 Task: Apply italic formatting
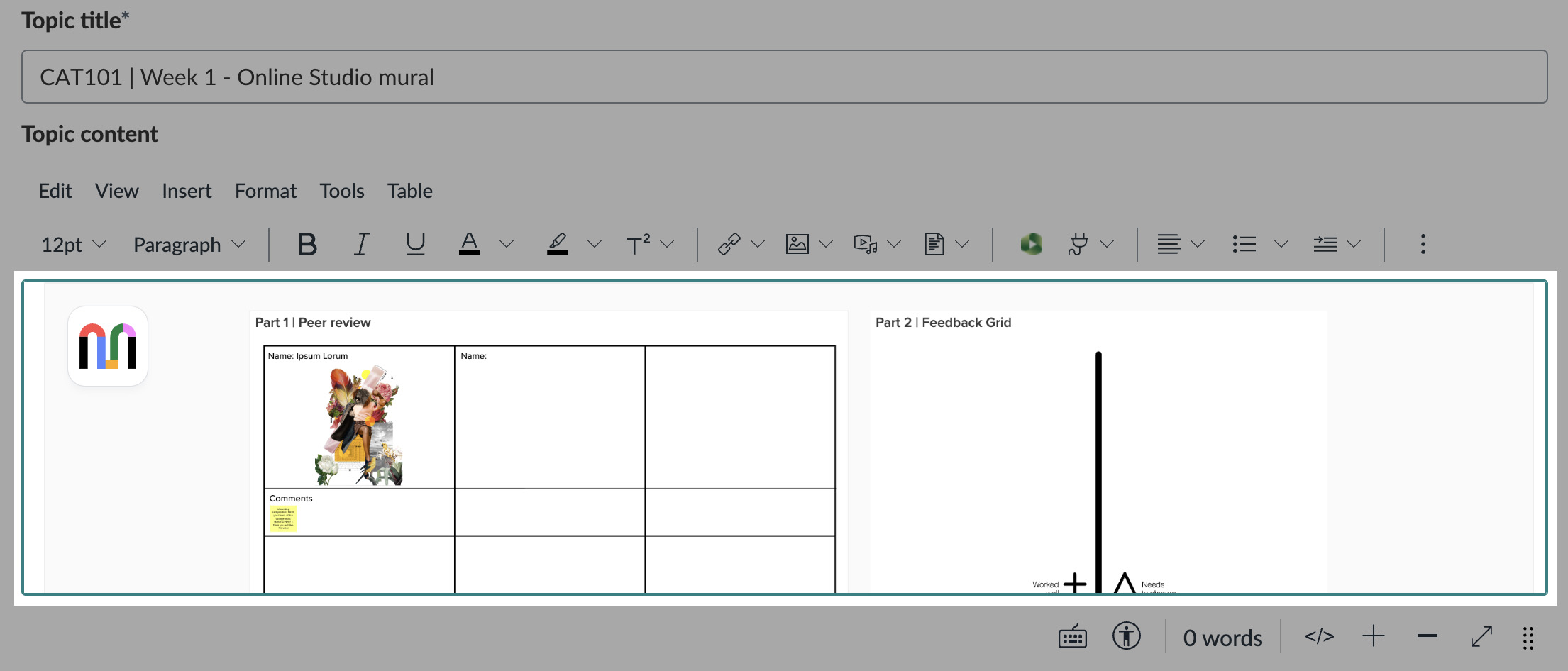pyautogui.click(x=361, y=244)
